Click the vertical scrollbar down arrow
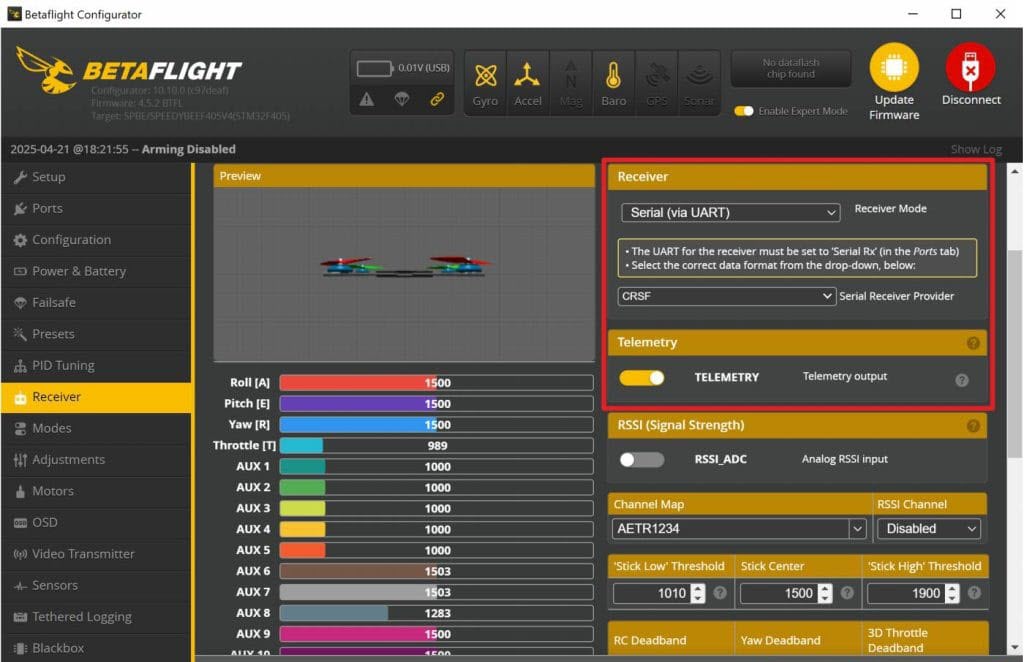This screenshot has height=662, width=1026. pos(1015,648)
